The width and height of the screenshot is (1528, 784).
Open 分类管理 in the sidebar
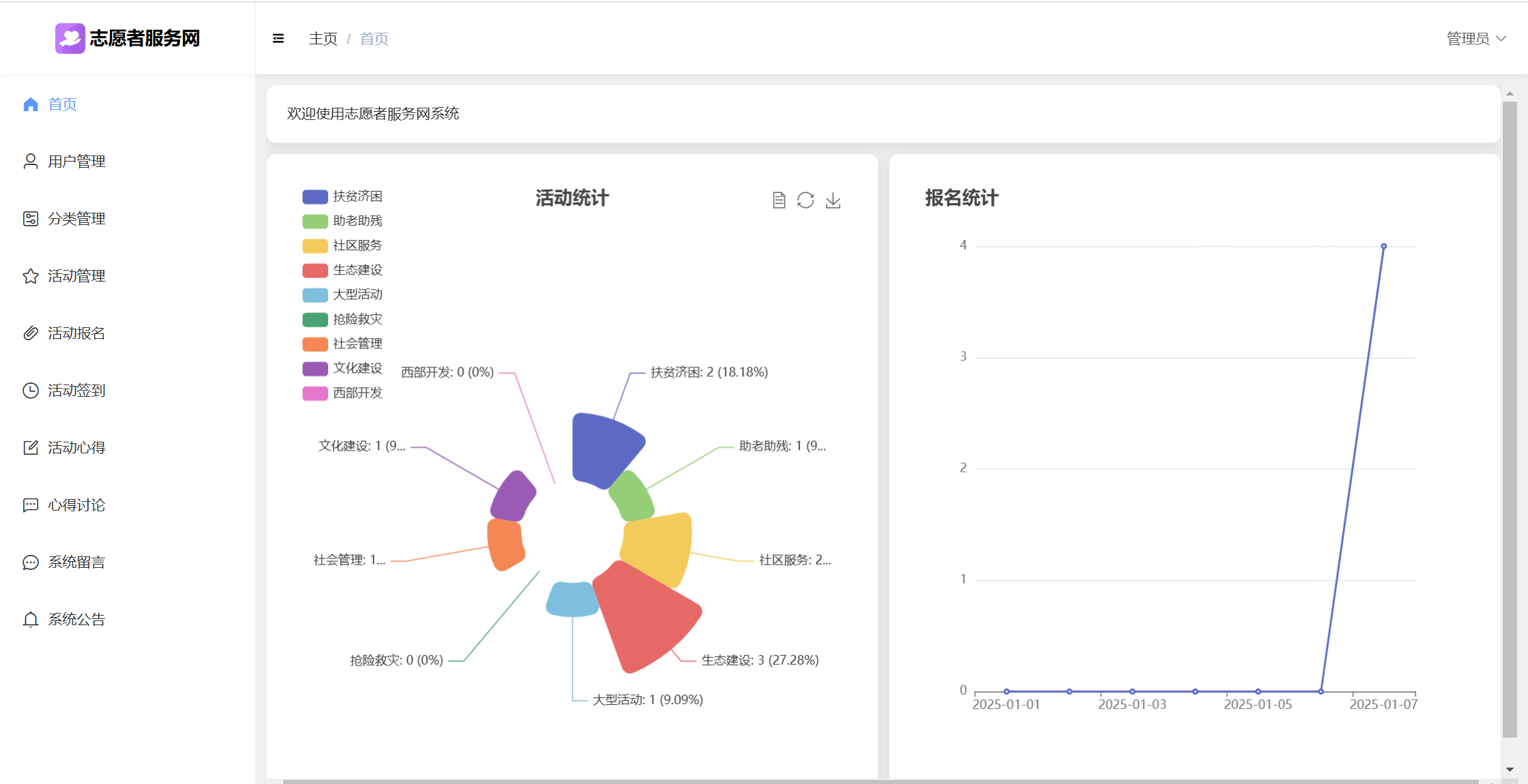point(76,219)
